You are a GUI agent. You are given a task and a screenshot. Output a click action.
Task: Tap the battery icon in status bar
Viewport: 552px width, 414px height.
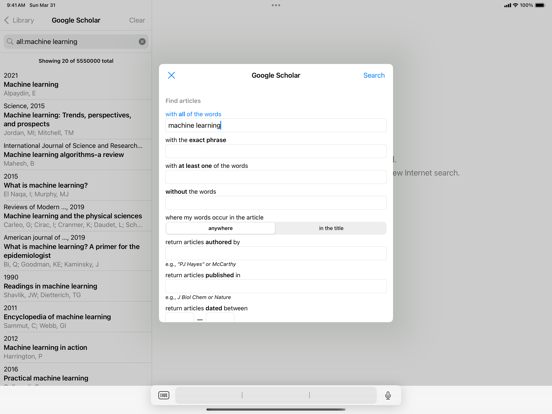[540, 5]
